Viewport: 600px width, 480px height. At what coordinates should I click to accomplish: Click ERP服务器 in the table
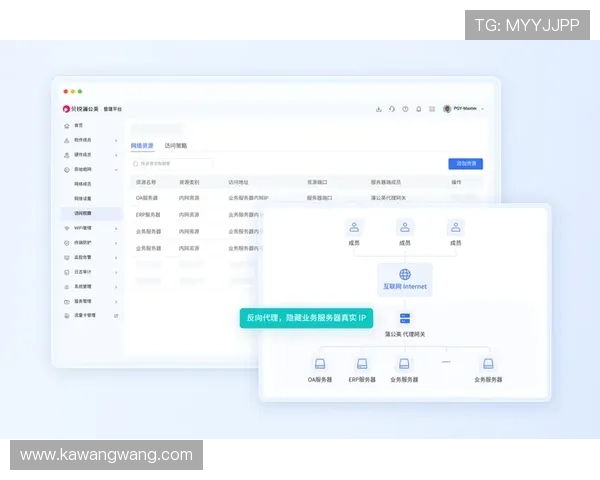[148, 215]
